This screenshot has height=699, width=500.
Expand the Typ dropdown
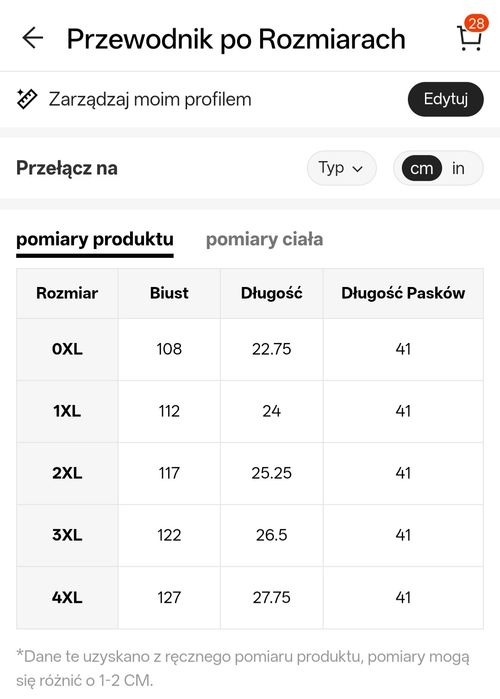point(341,168)
